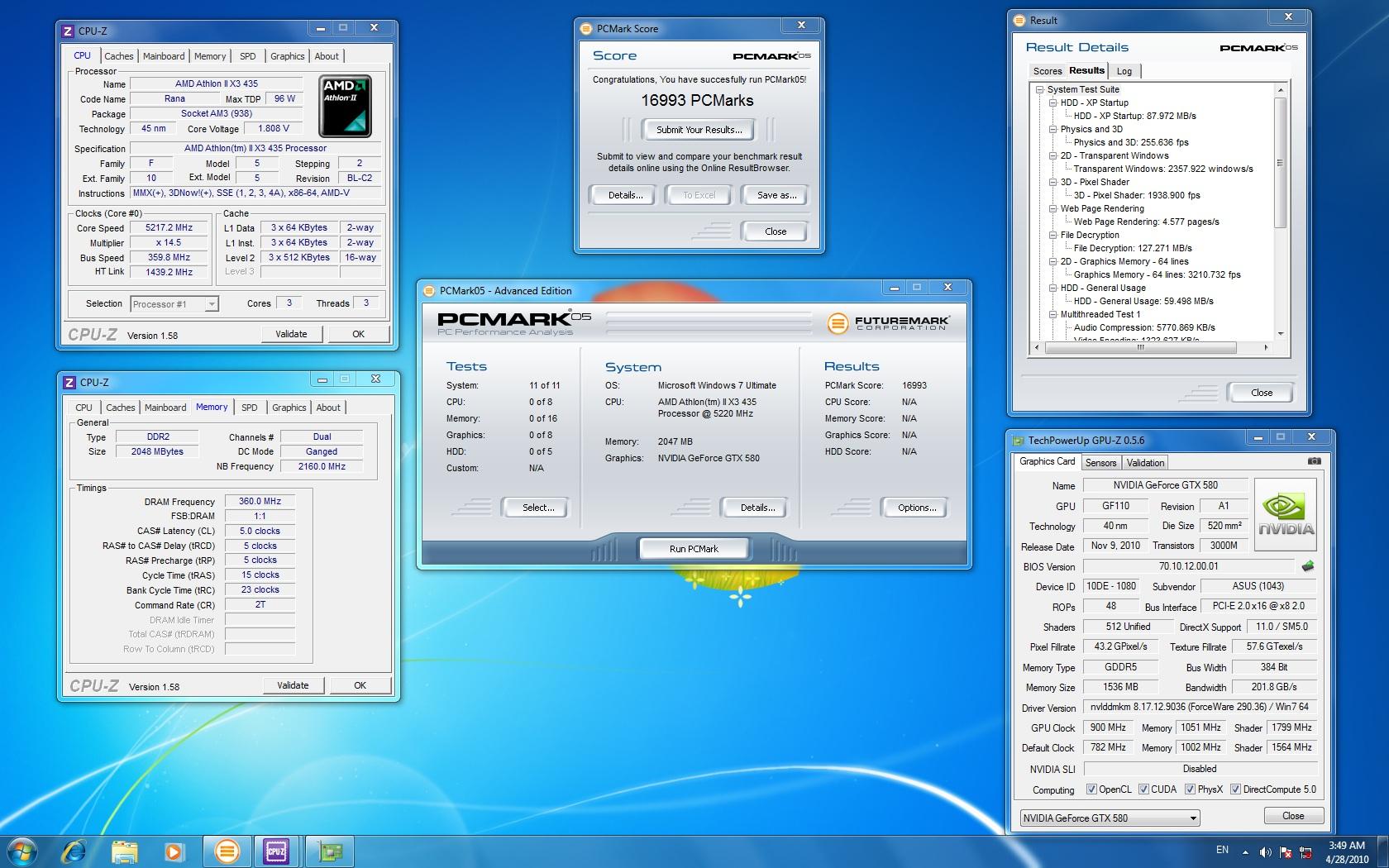Click PCMark Score window title icon

click(x=586, y=29)
